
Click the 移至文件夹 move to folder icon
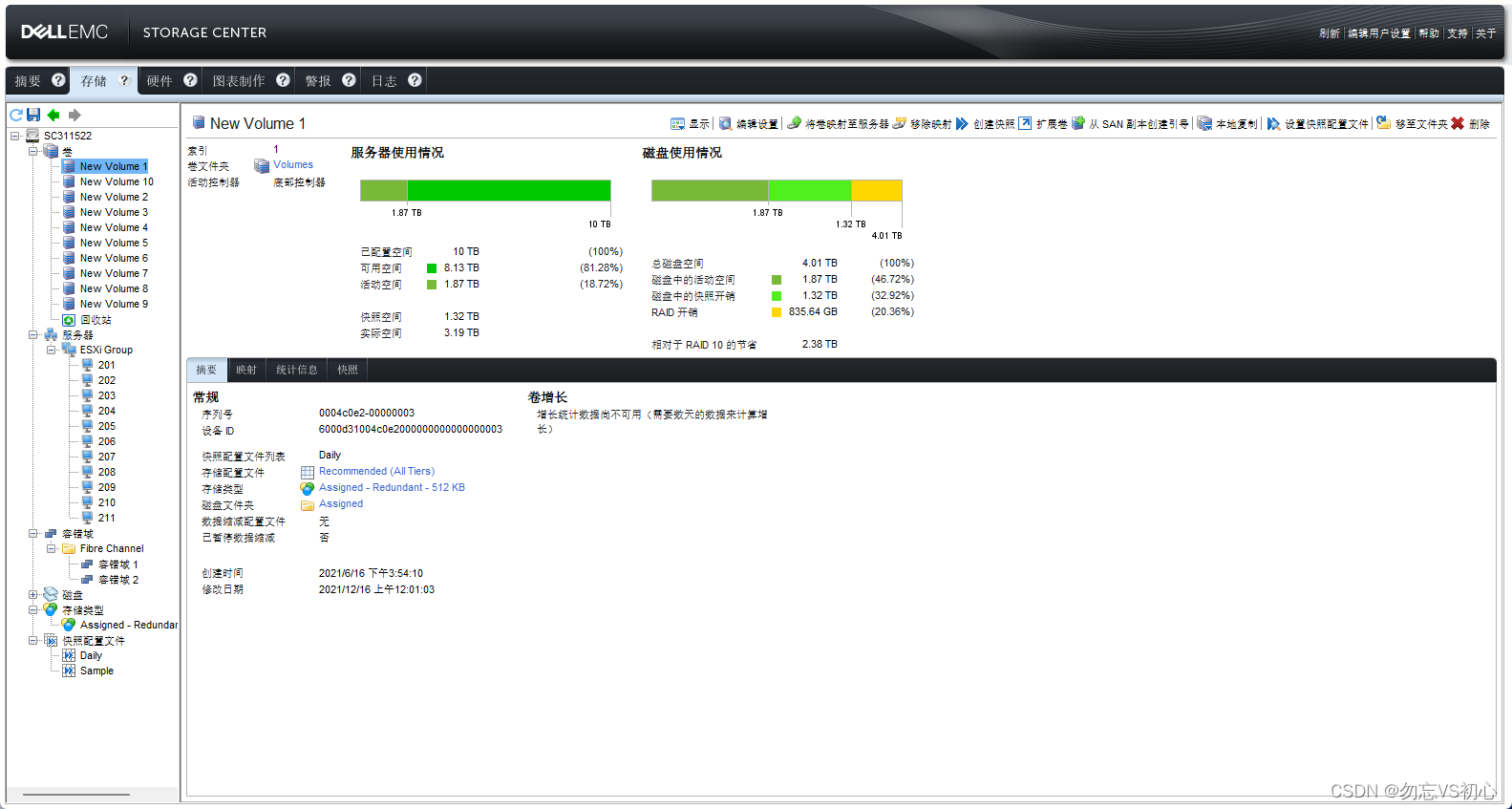[x=1383, y=123]
